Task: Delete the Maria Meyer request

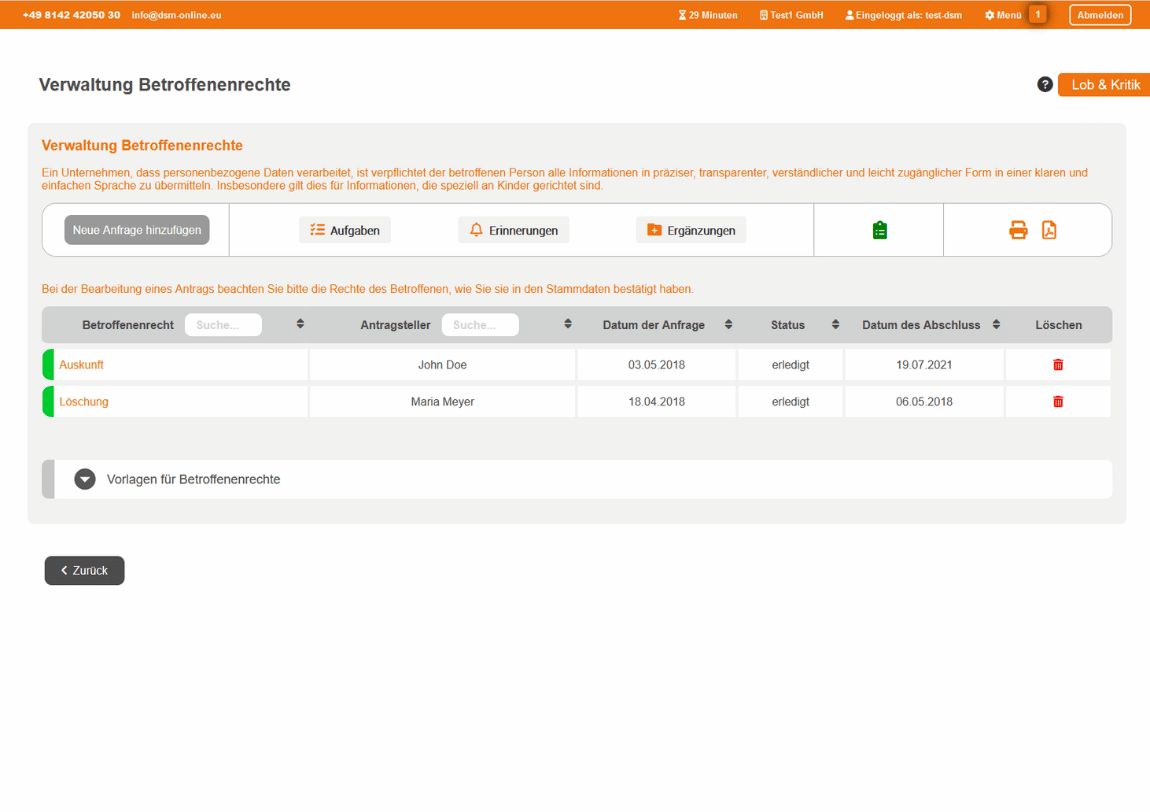Action: pos(1058,402)
